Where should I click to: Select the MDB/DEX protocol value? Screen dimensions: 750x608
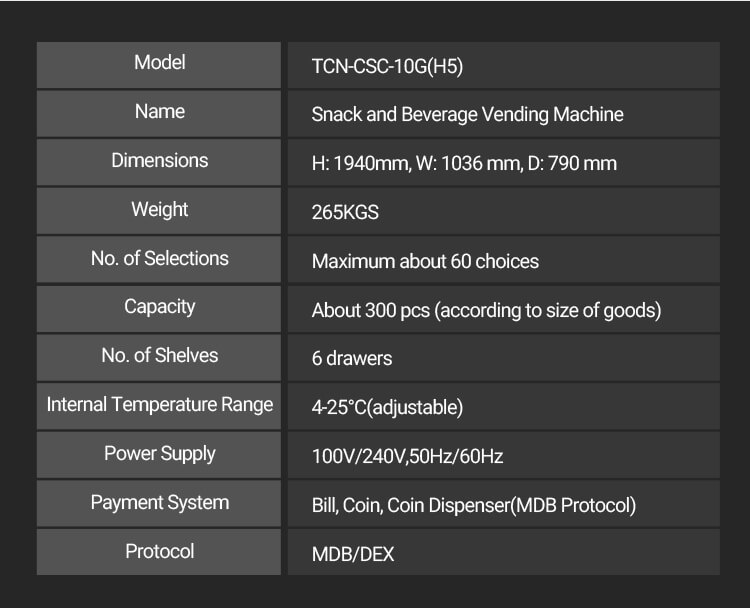(x=353, y=554)
